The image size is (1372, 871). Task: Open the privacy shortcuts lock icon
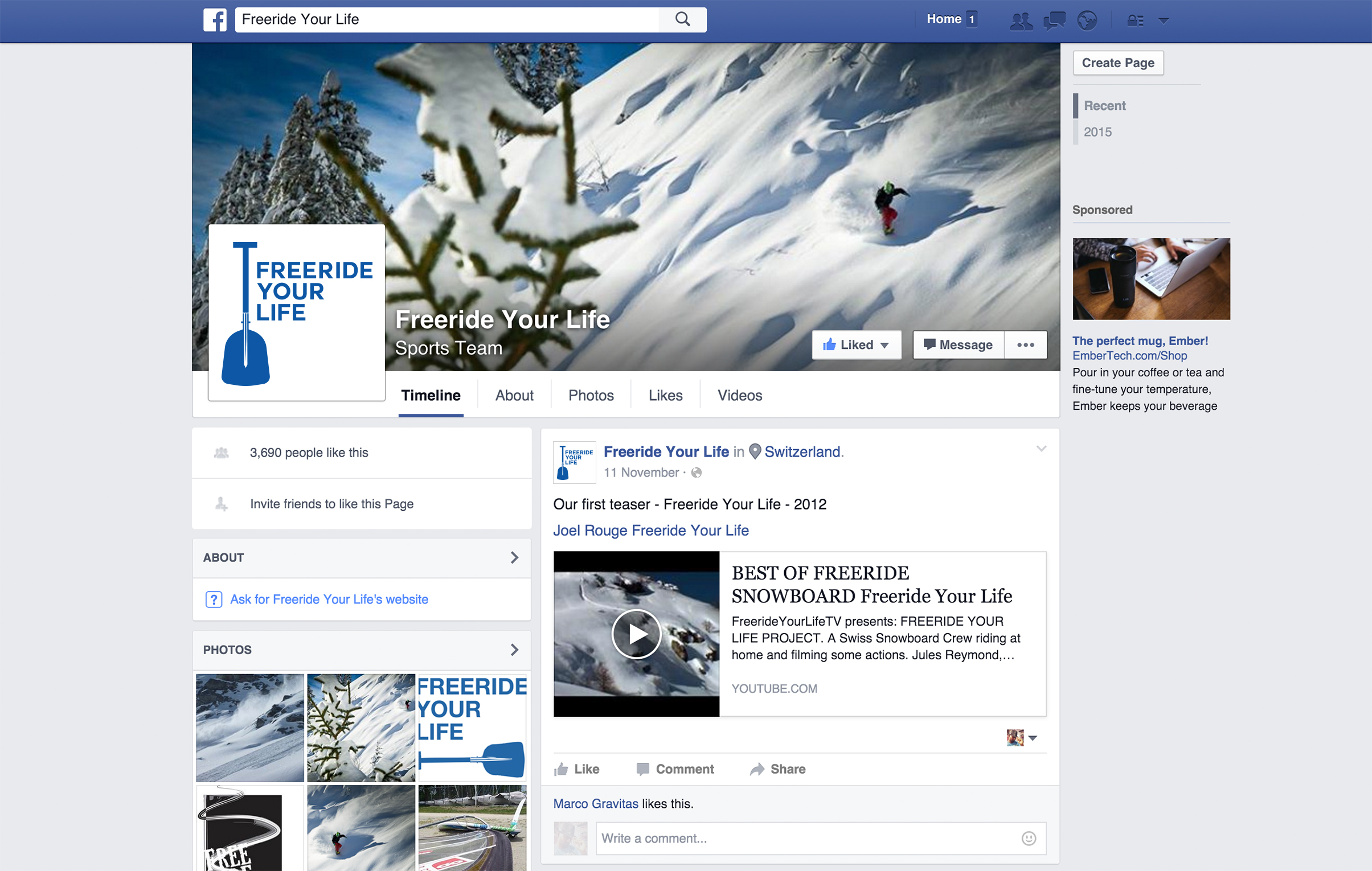coord(1135,21)
